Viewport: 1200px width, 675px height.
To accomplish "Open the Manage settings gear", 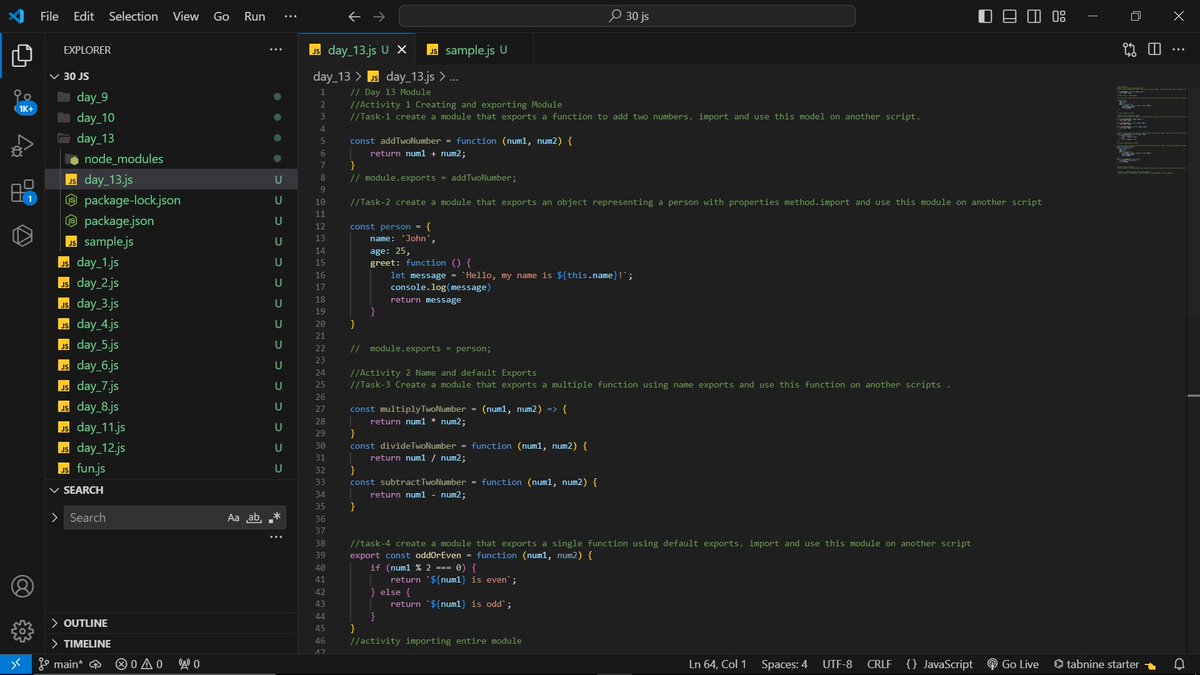I will tap(21, 631).
